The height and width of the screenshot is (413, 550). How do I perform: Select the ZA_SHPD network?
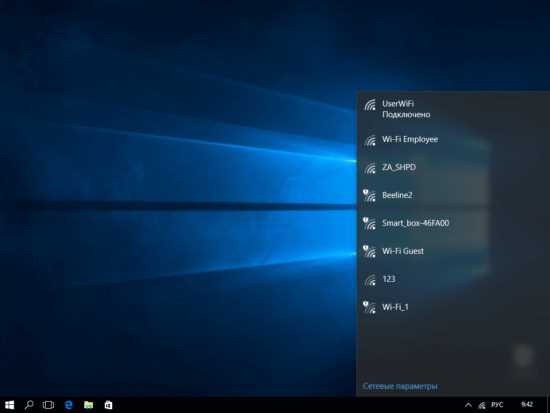[x=453, y=167]
